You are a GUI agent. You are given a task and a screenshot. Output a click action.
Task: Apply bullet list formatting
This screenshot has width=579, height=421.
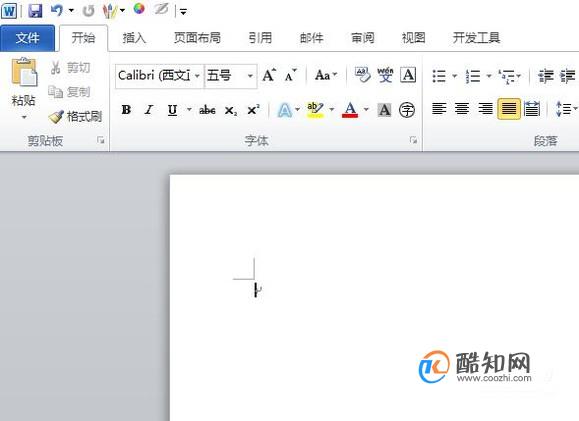click(x=439, y=76)
